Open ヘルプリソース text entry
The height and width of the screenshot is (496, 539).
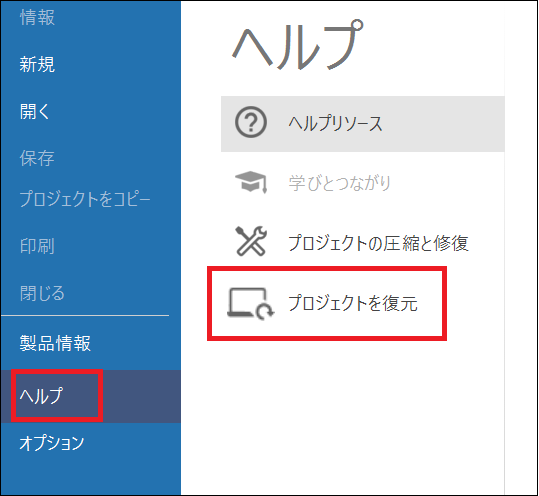pos(336,123)
